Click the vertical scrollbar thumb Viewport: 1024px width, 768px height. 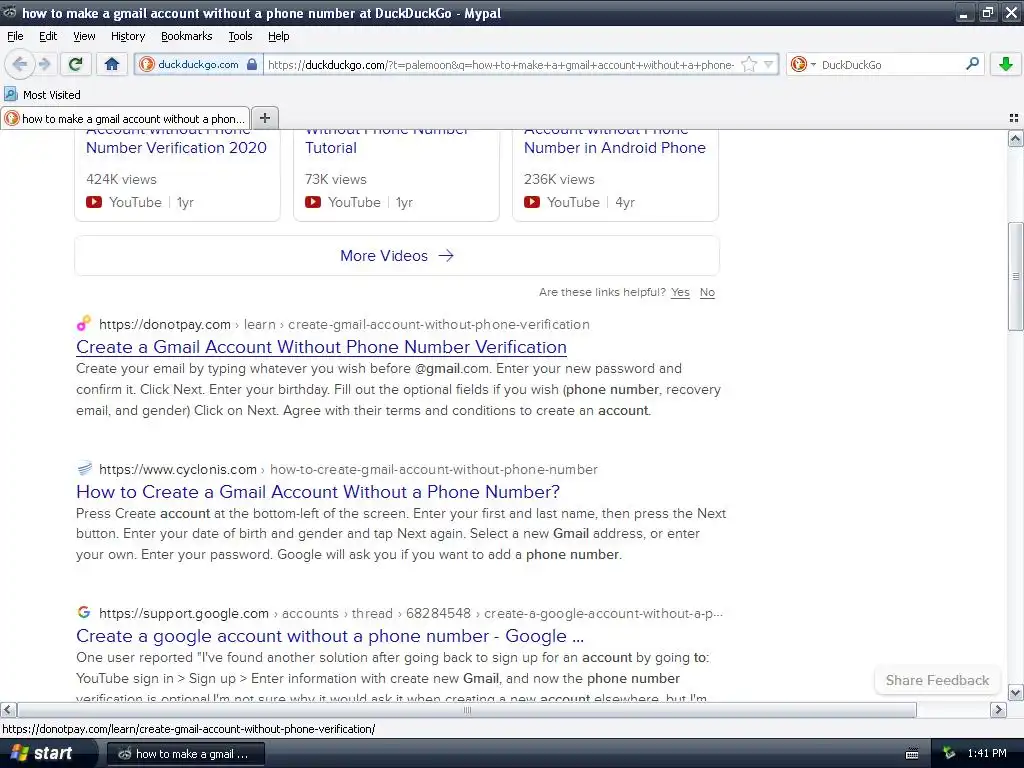1016,276
